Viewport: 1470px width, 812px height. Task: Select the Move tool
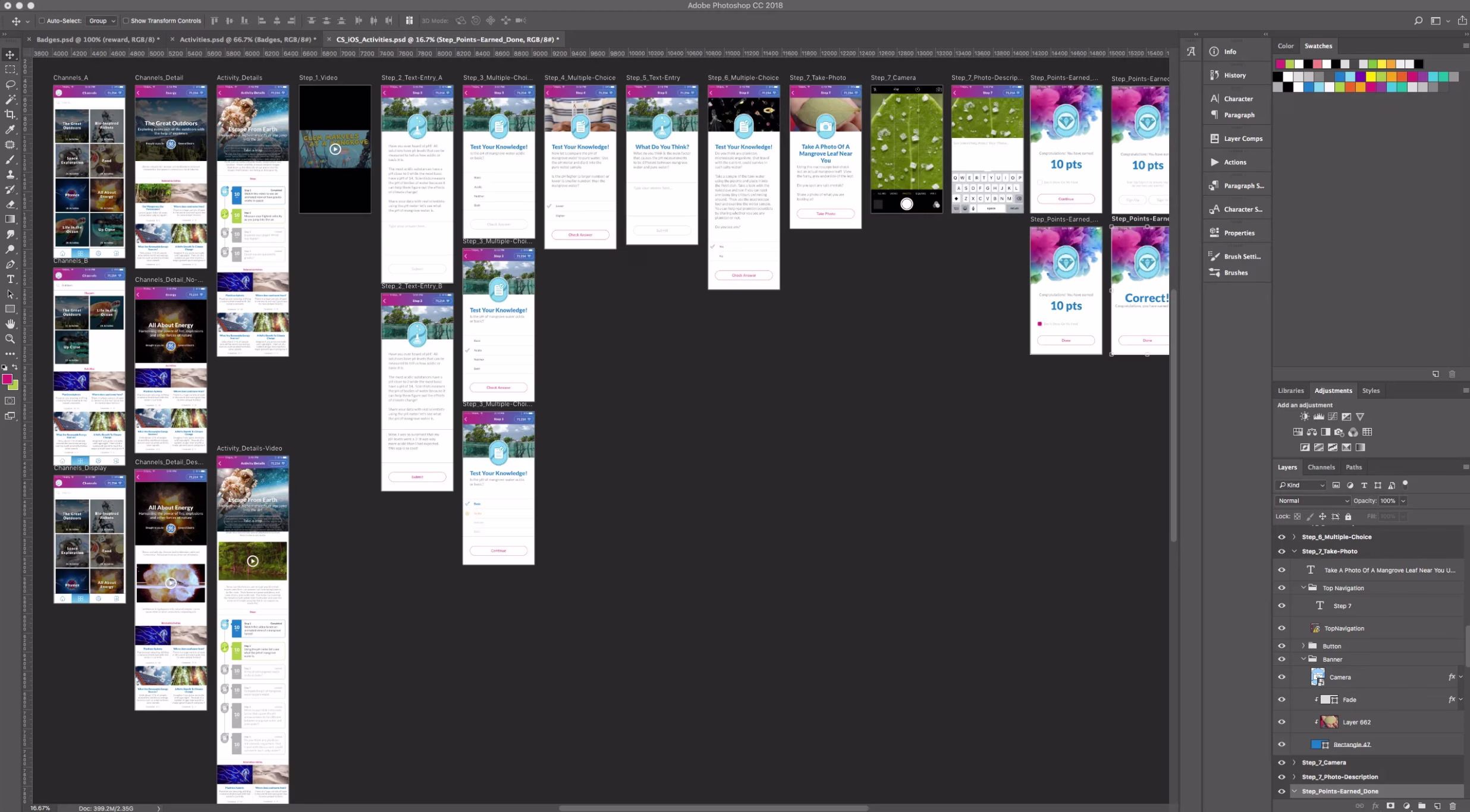(x=10, y=54)
